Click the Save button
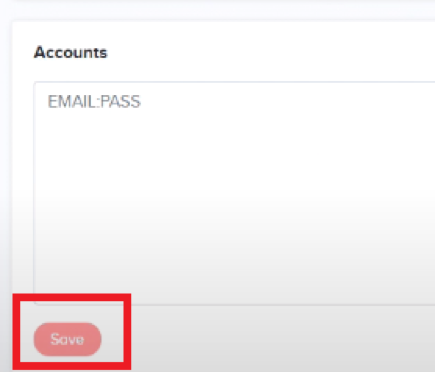The width and height of the screenshot is (435, 372). (x=67, y=339)
